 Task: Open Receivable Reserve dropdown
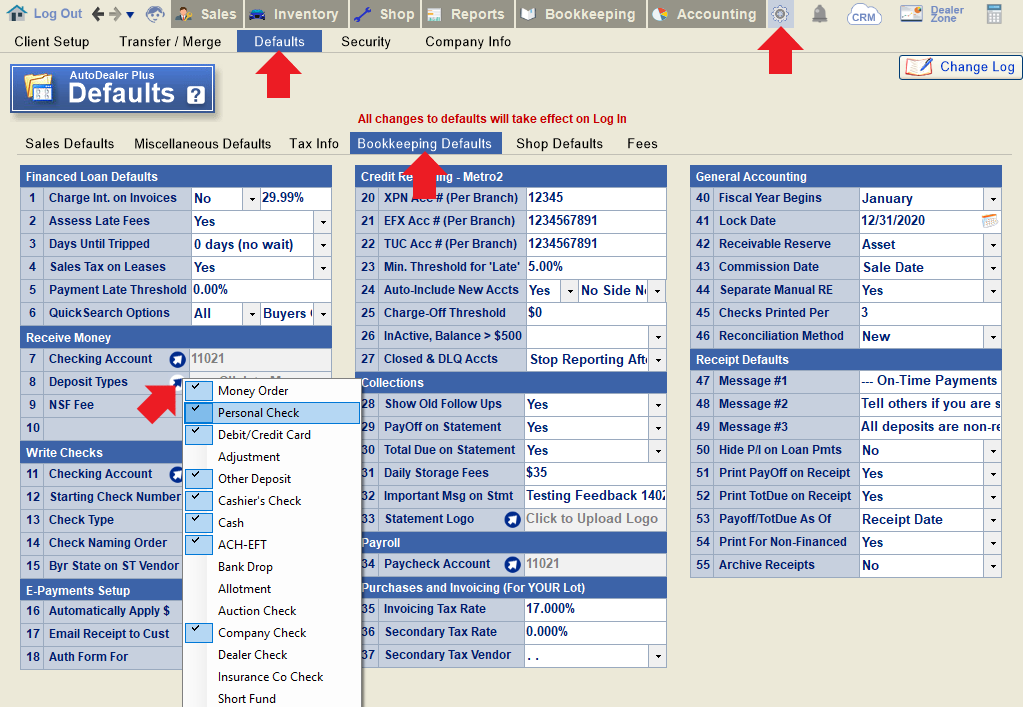[992, 245]
